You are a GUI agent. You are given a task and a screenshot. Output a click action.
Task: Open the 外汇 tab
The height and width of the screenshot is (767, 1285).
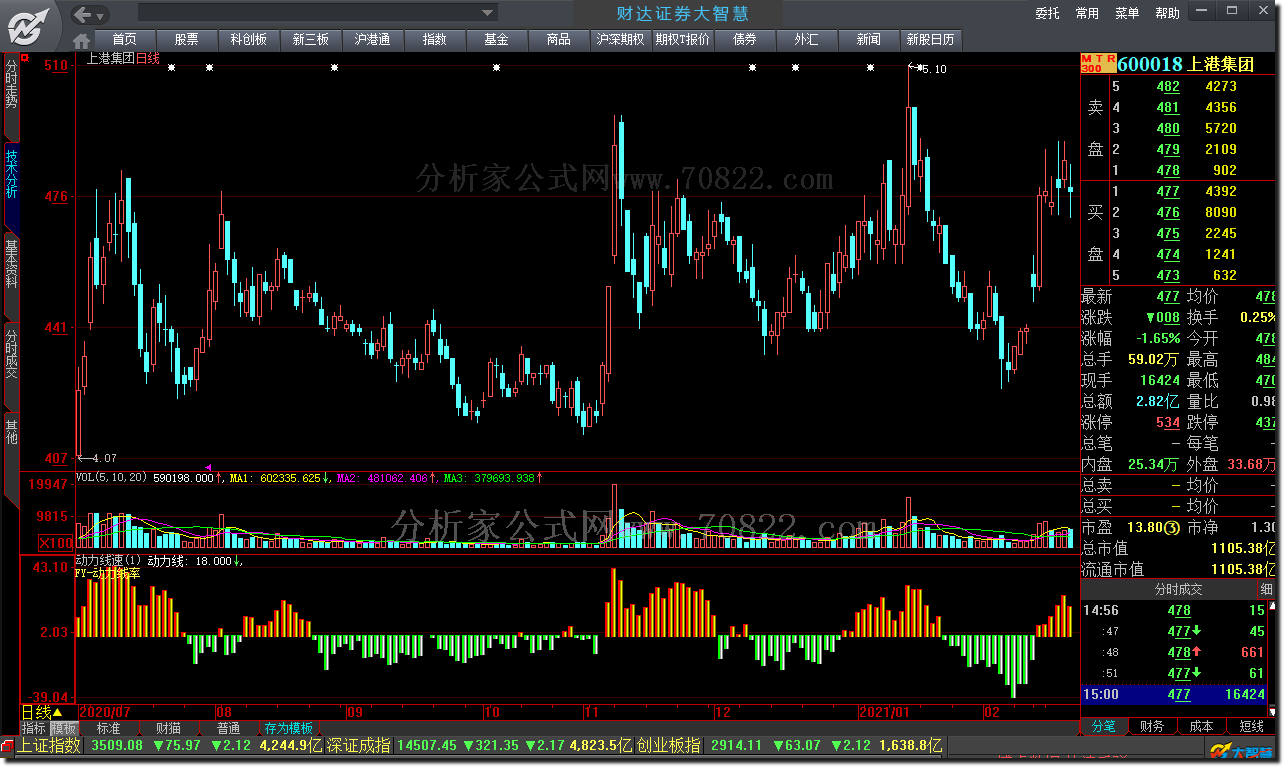806,40
